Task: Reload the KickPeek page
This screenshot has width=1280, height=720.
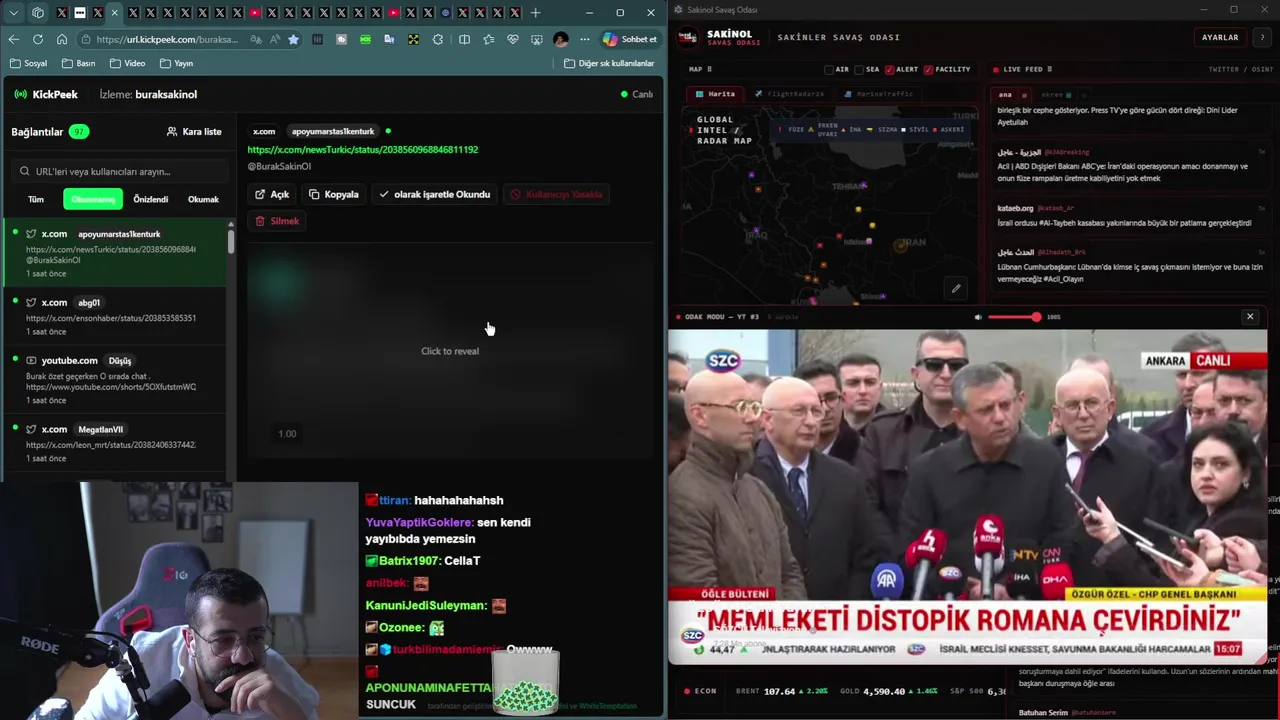Action: coord(37,39)
